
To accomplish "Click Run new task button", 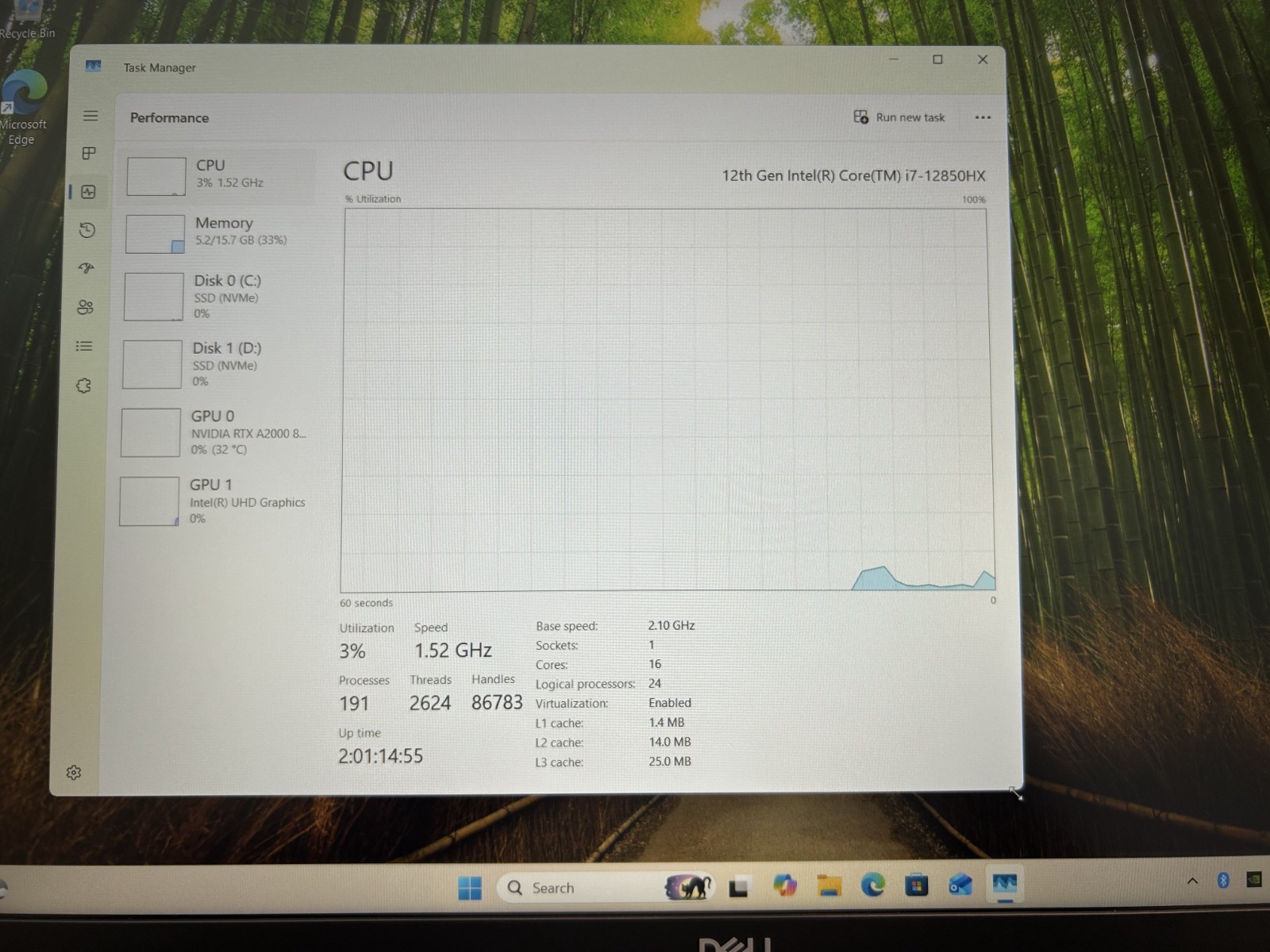I will pos(899,117).
